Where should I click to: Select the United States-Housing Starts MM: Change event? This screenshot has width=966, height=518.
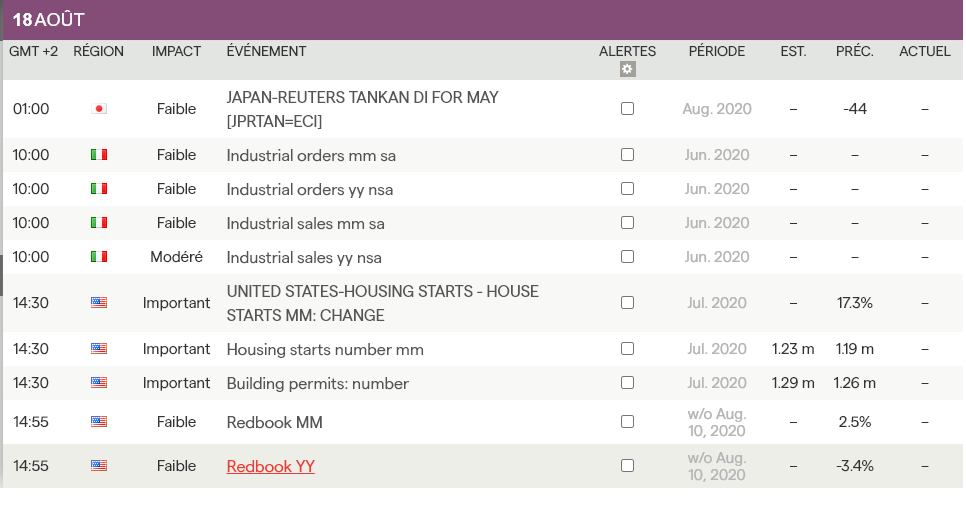[x=382, y=303]
